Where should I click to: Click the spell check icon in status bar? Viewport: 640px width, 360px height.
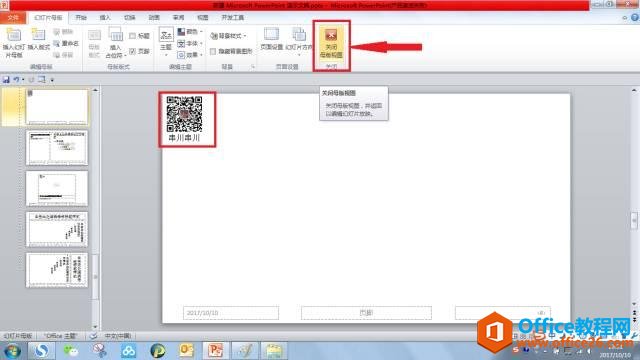click(93, 336)
